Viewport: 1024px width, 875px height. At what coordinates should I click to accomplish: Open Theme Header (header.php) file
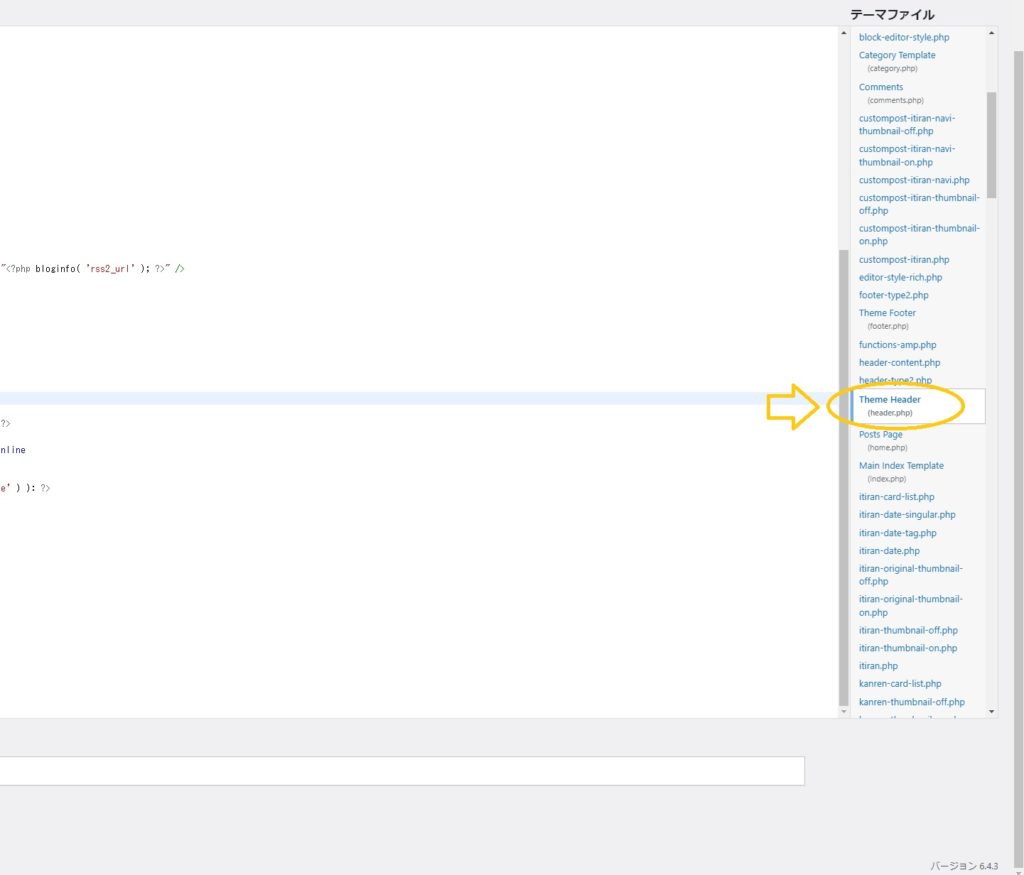[x=889, y=400]
